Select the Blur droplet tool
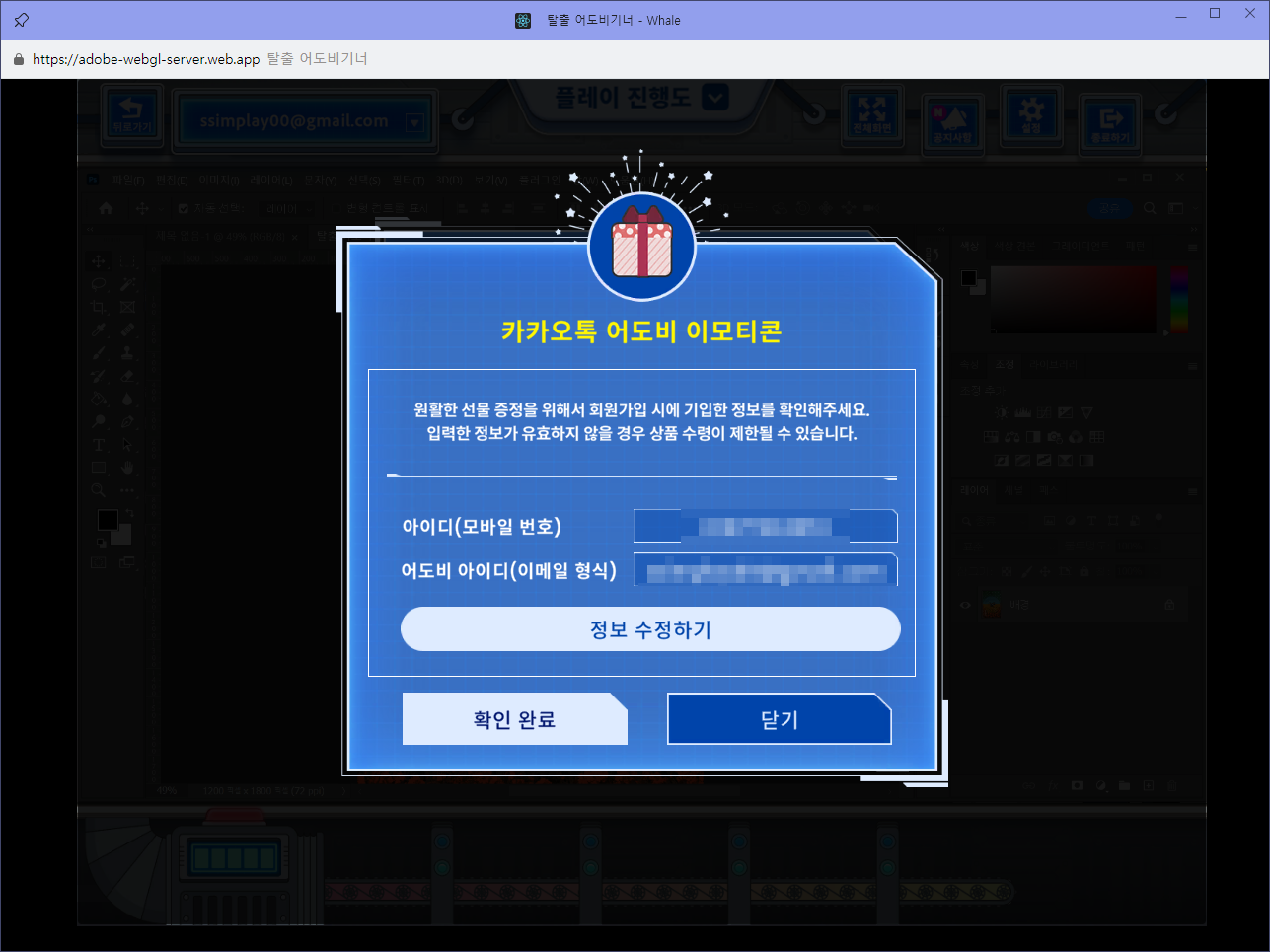 [127, 399]
